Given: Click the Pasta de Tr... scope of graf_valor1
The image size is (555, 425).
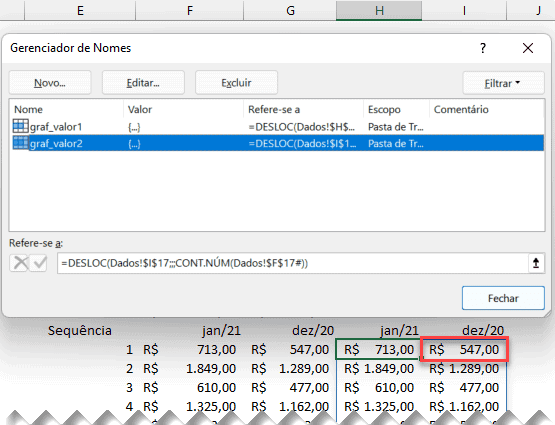Looking at the screenshot, I should (x=396, y=127).
